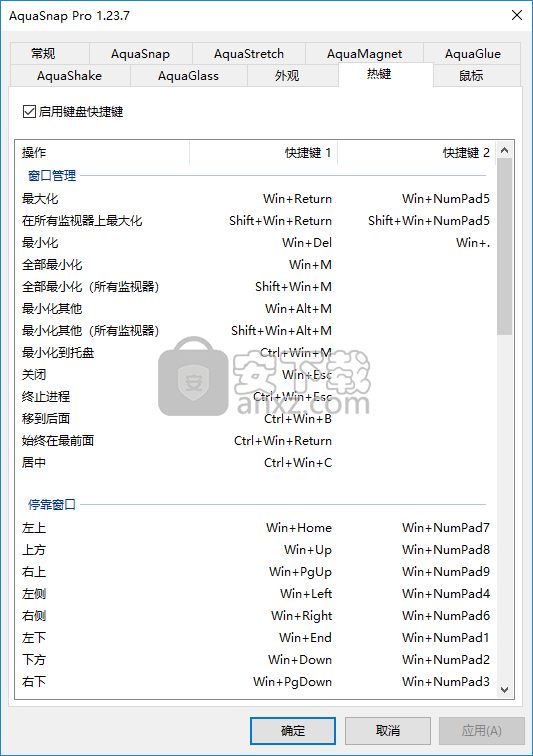Click the 操作 column header
The height and width of the screenshot is (756, 533).
pyautogui.click(x=102, y=153)
